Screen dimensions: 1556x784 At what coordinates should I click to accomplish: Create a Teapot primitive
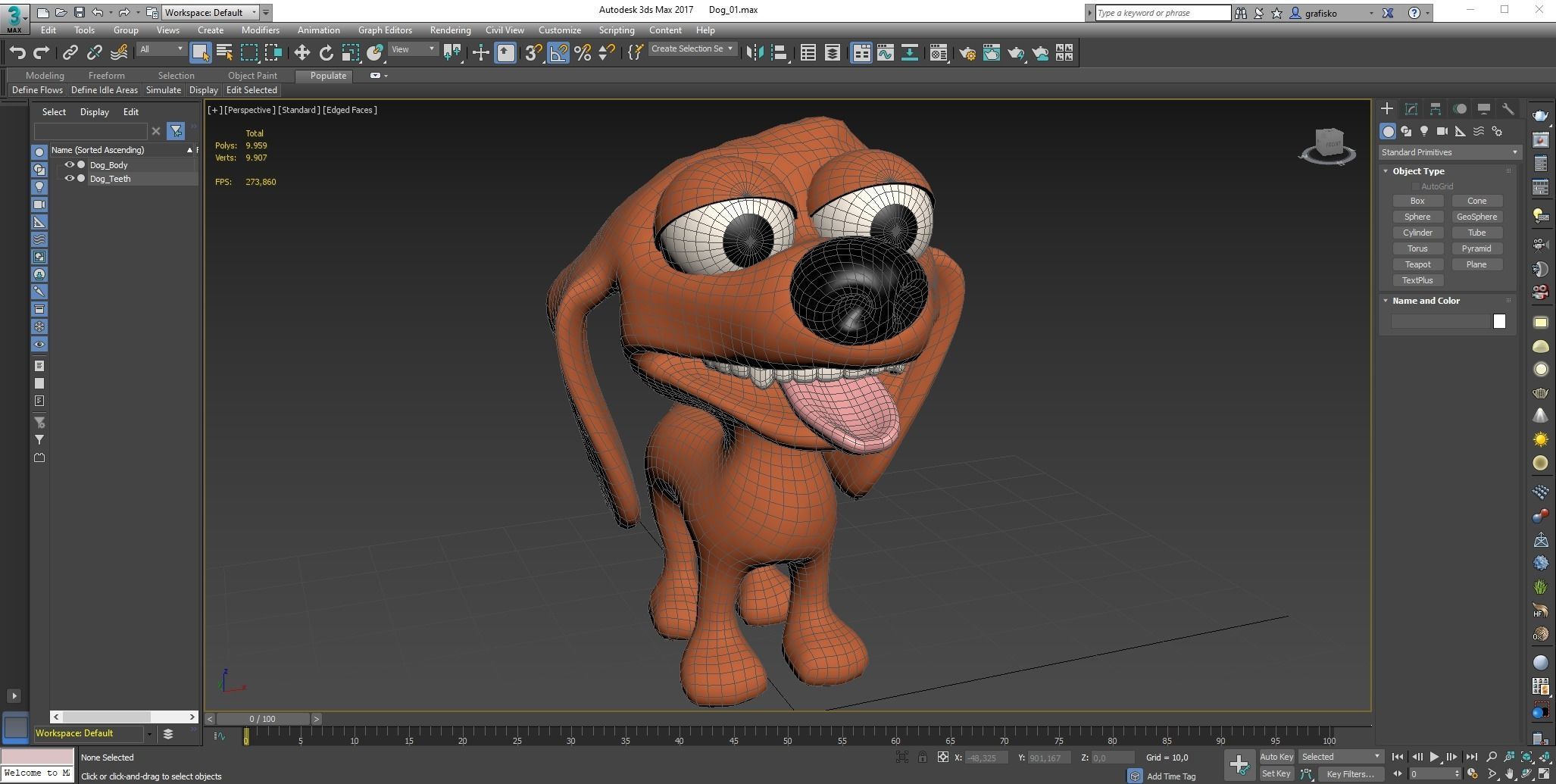pyautogui.click(x=1417, y=264)
